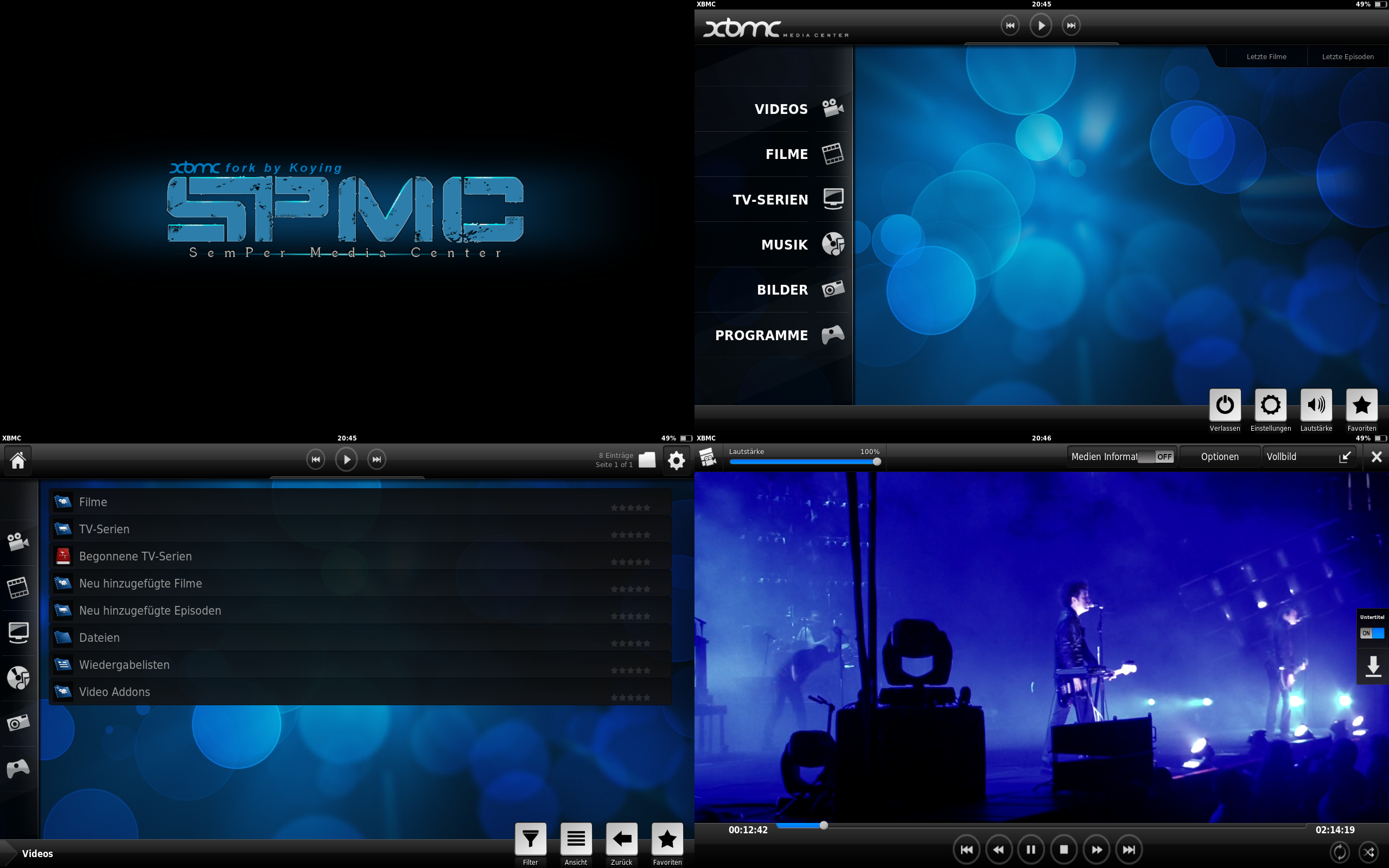Click the video camera sidebar icon
Image resolution: width=1389 pixels, height=868 pixels.
(x=18, y=541)
